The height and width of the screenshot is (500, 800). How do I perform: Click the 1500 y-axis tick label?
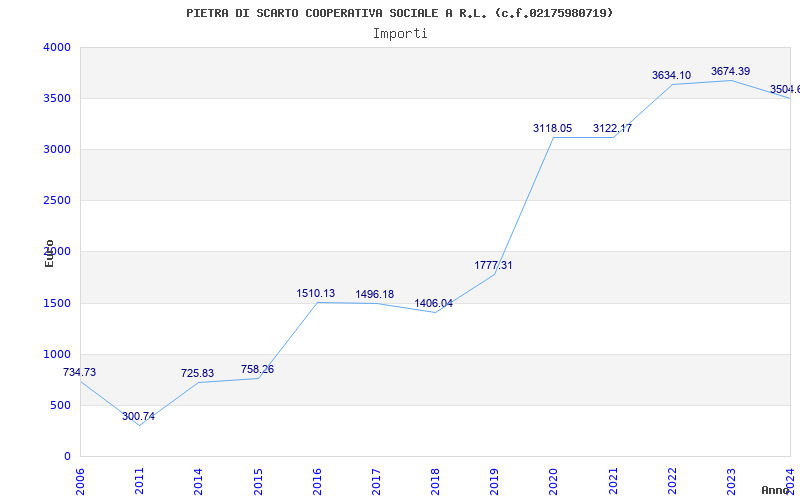pyautogui.click(x=57, y=304)
